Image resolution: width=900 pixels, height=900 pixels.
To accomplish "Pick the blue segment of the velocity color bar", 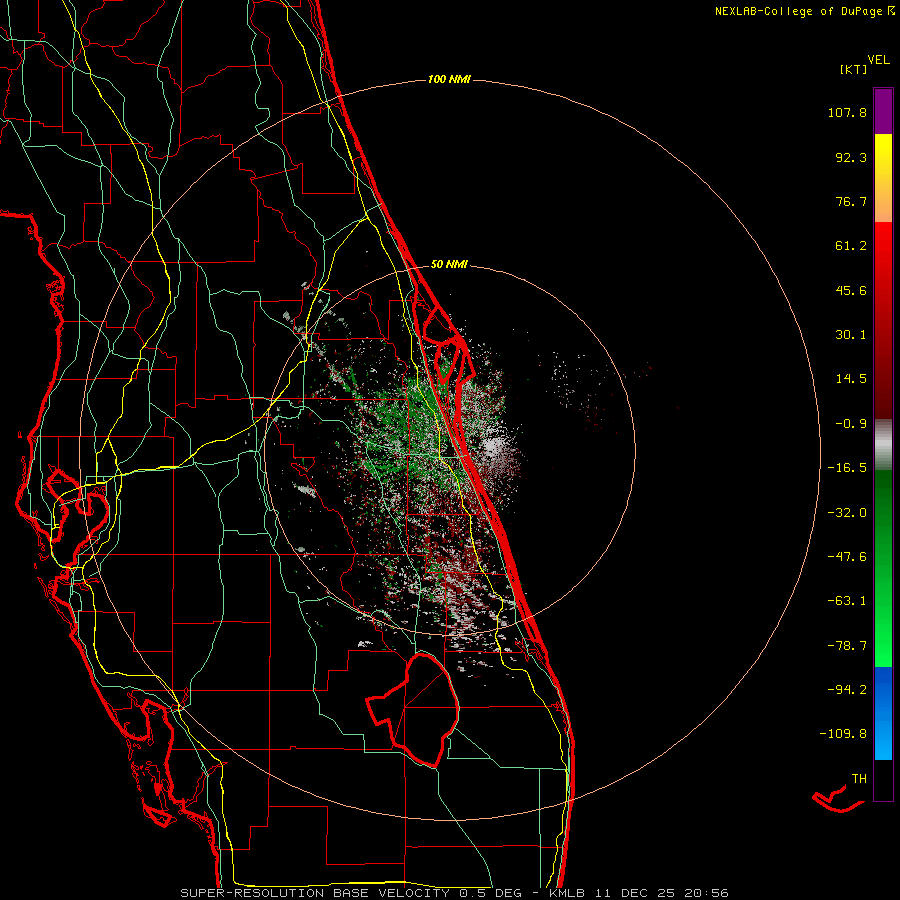I will click(883, 713).
